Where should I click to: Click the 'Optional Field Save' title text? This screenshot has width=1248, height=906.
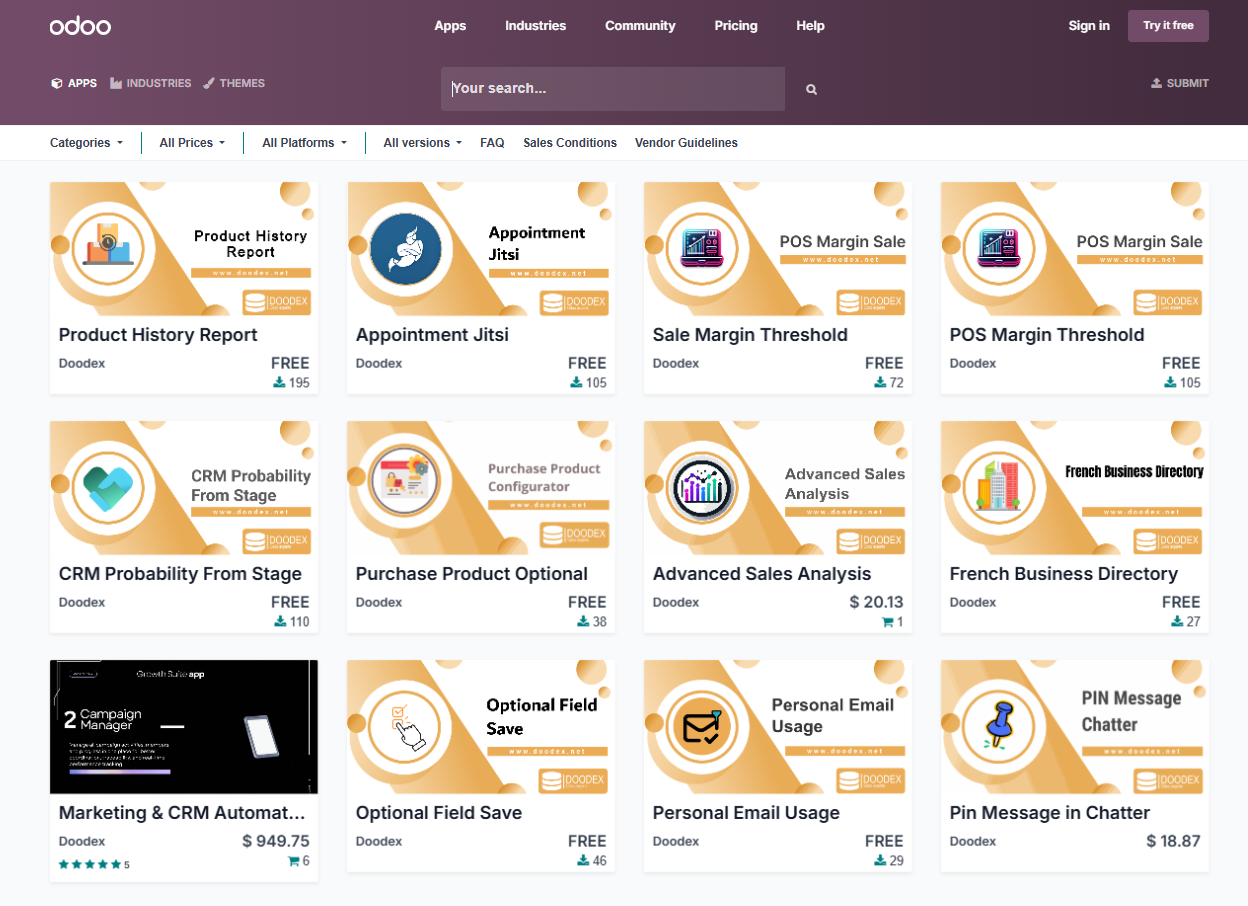click(x=439, y=813)
